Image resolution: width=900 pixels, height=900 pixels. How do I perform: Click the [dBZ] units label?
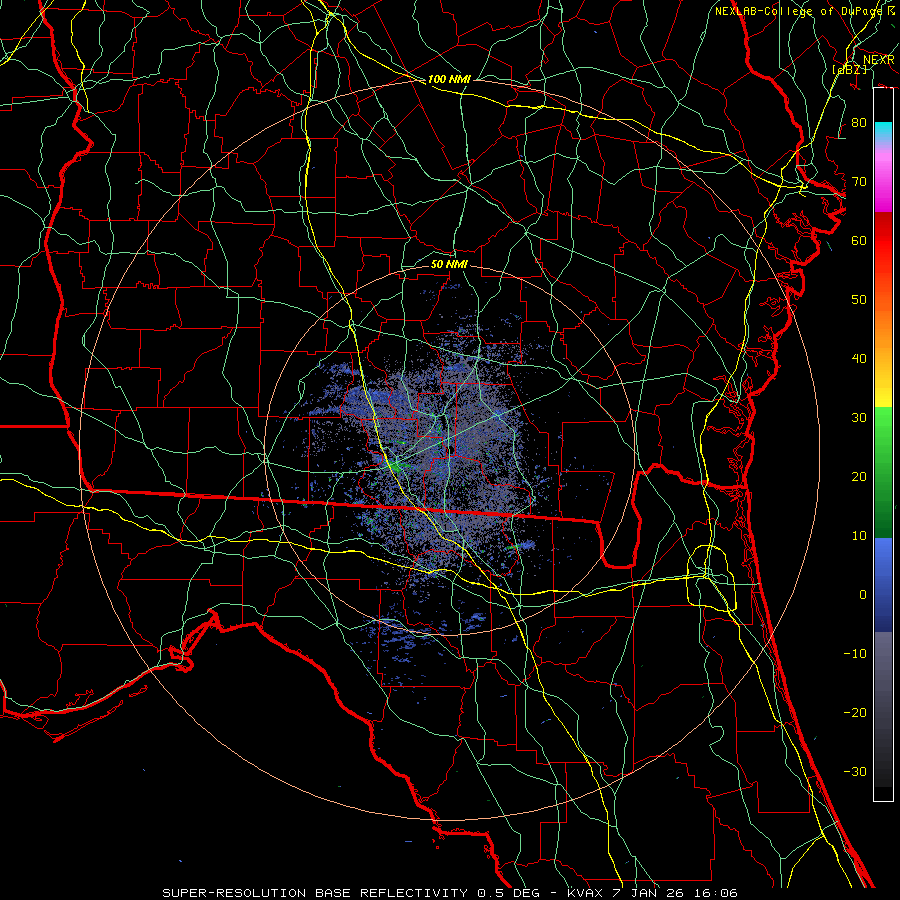(x=849, y=69)
